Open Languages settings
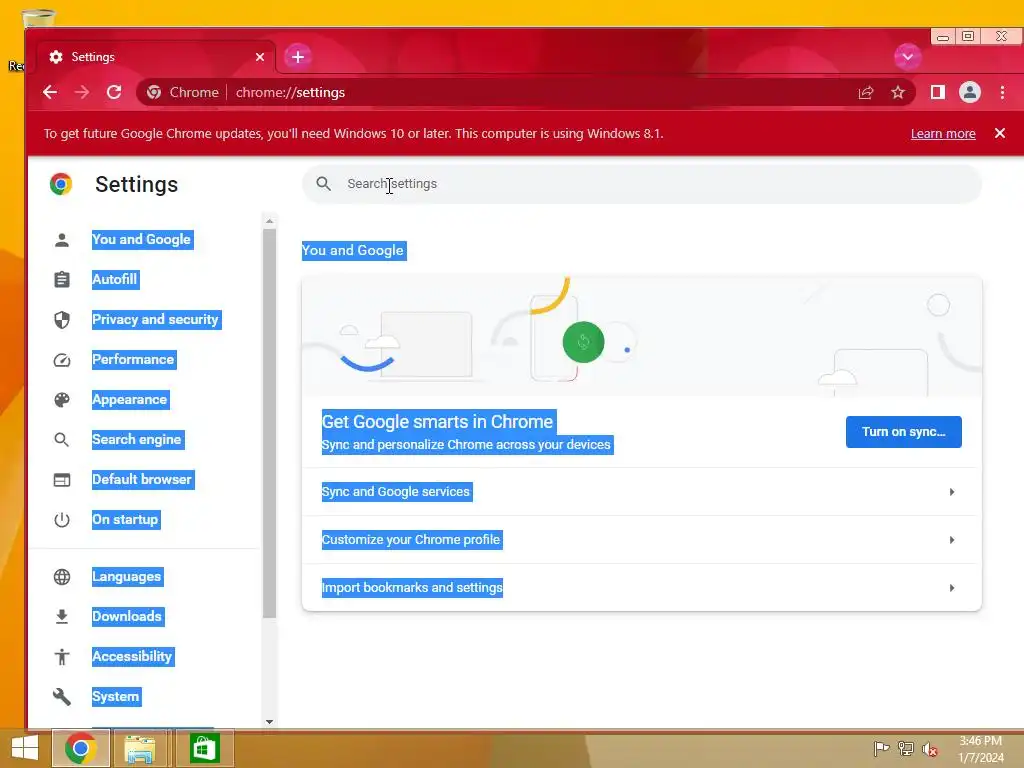 tap(127, 577)
